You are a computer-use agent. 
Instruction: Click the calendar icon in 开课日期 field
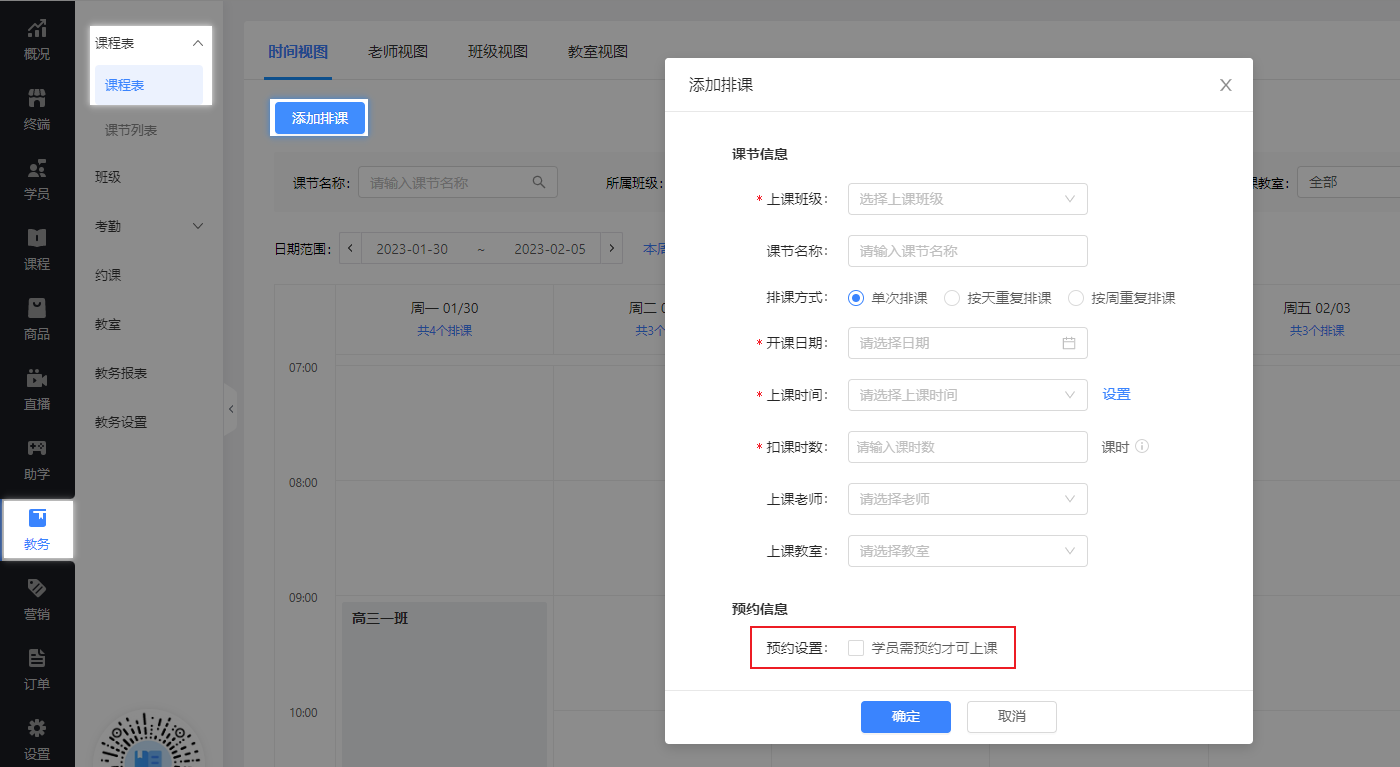[1068, 343]
